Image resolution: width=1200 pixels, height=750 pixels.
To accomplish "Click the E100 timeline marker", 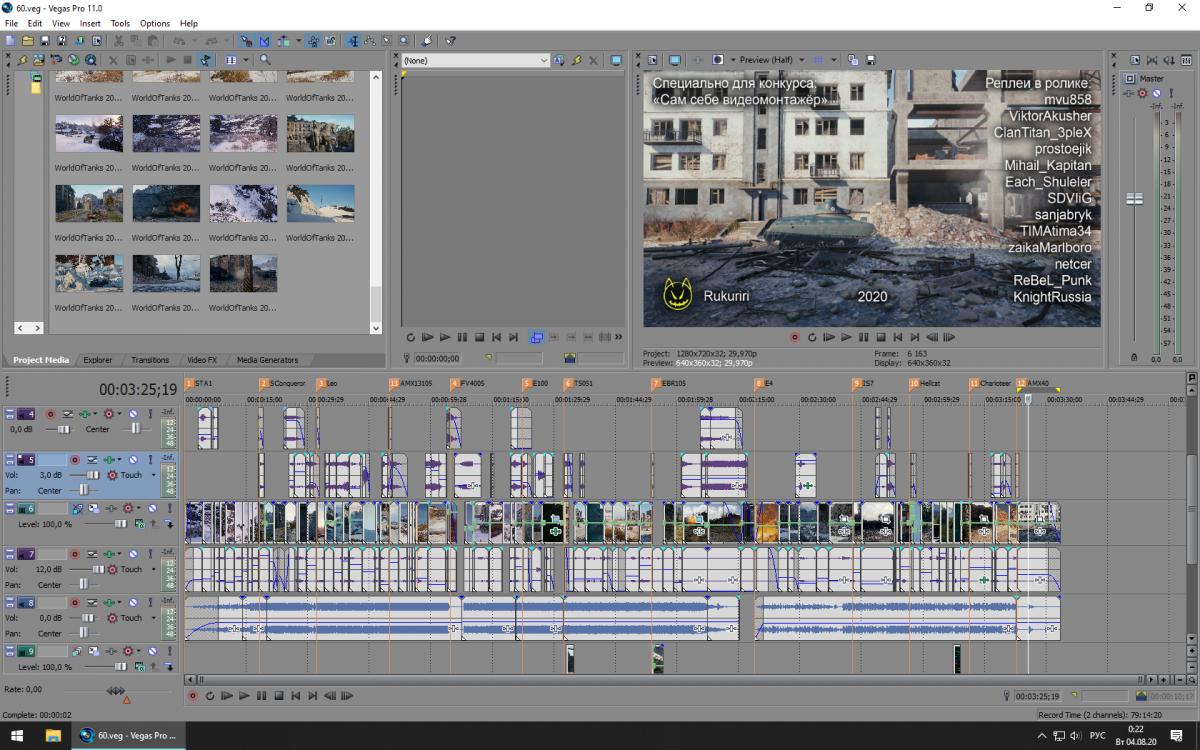I will [x=527, y=383].
